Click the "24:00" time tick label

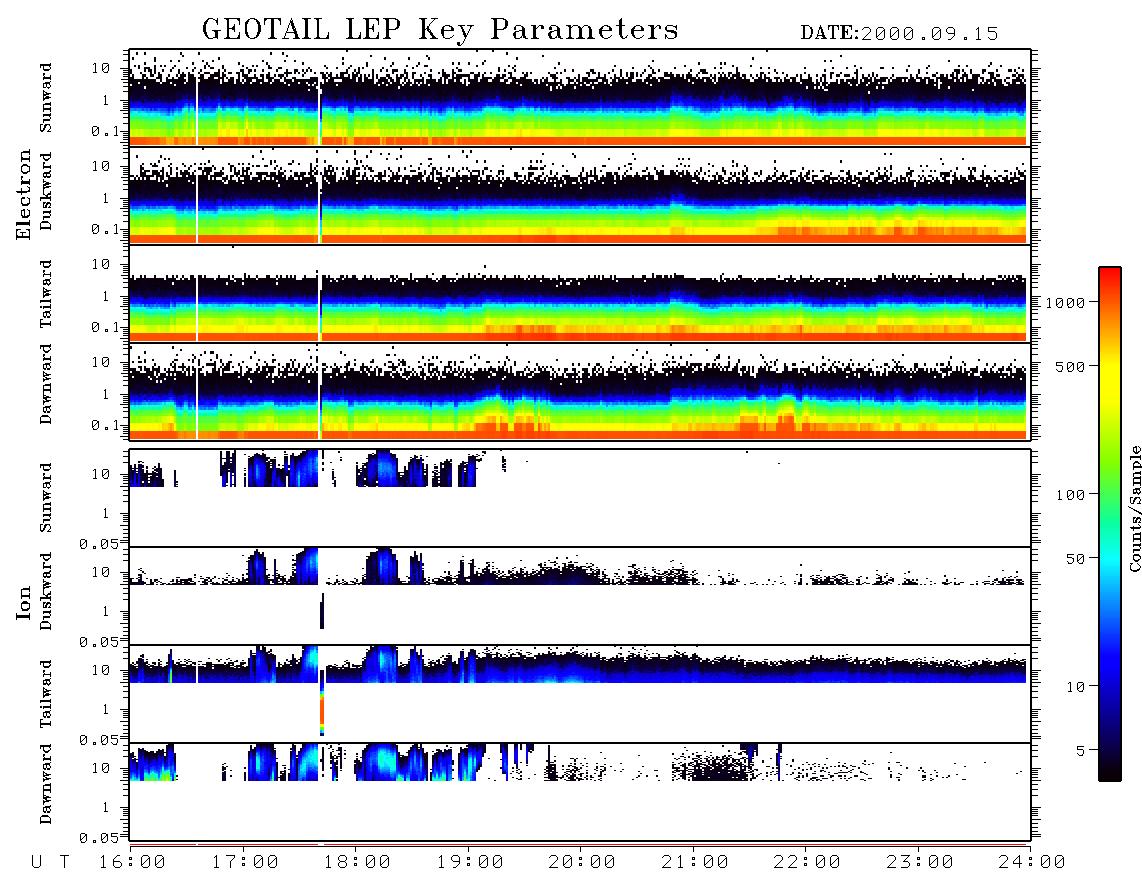(x=1032, y=863)
